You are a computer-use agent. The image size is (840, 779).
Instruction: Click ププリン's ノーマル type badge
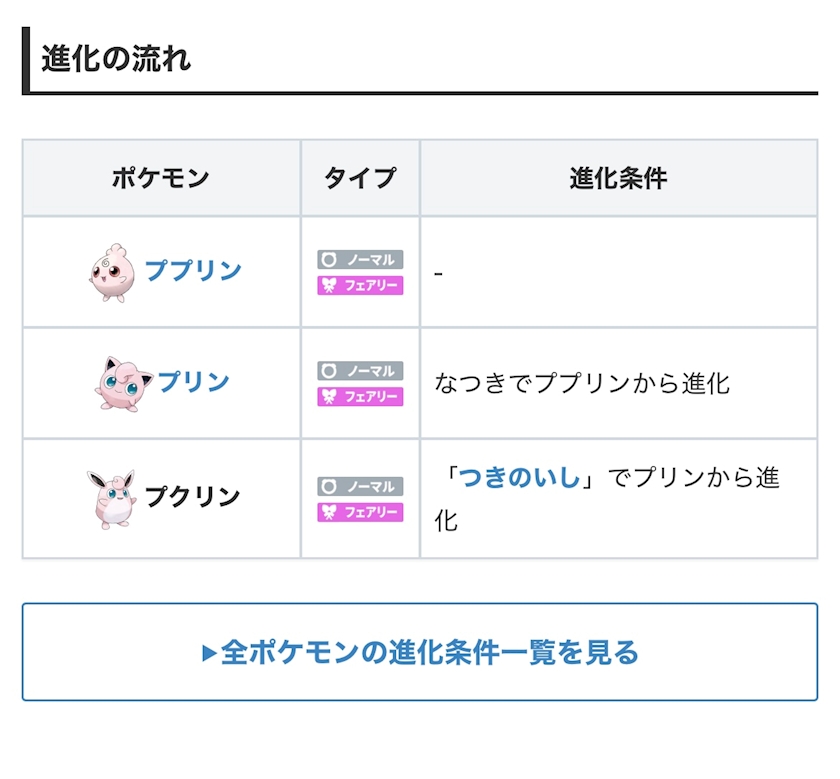360,259
